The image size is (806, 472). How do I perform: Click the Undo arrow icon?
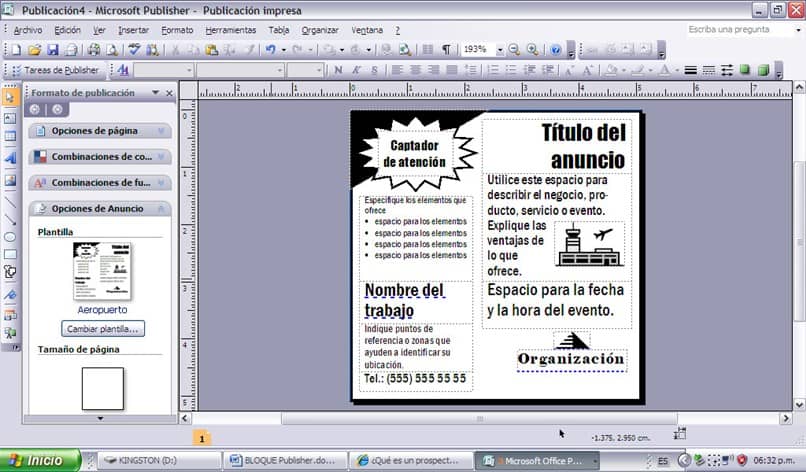coord(270,50)
